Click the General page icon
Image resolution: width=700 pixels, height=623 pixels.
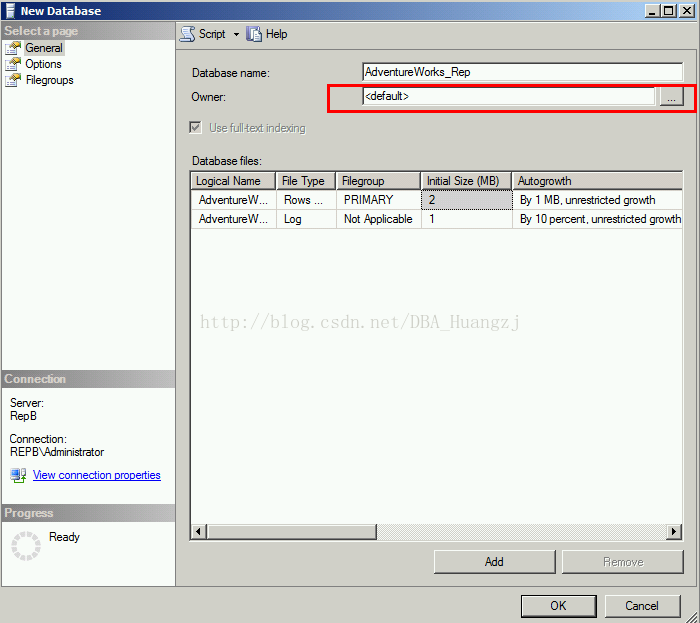click(13, 48)
